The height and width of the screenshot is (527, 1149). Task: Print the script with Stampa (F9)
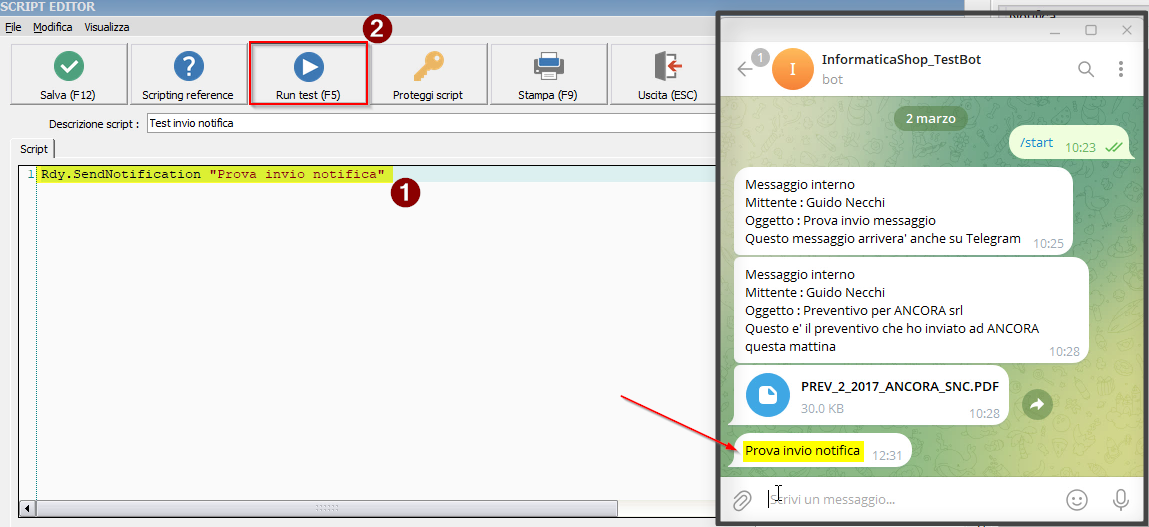click(x=548, y=75)
